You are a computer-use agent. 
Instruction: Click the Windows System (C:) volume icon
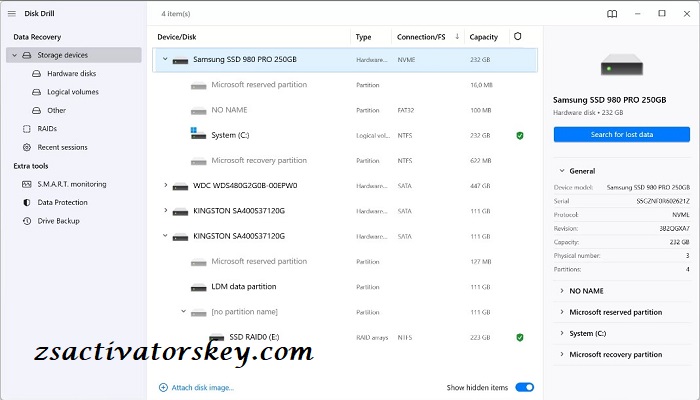coord(198,133)
